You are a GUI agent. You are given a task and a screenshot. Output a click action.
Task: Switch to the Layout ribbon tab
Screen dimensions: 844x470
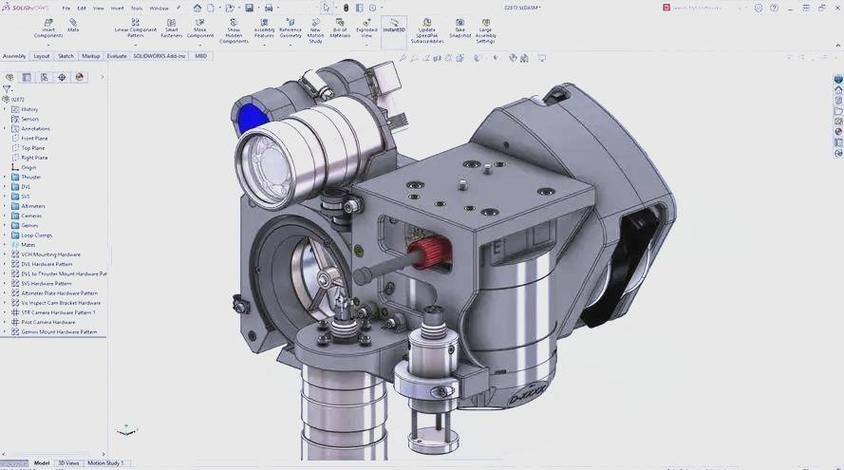point(41,56)
